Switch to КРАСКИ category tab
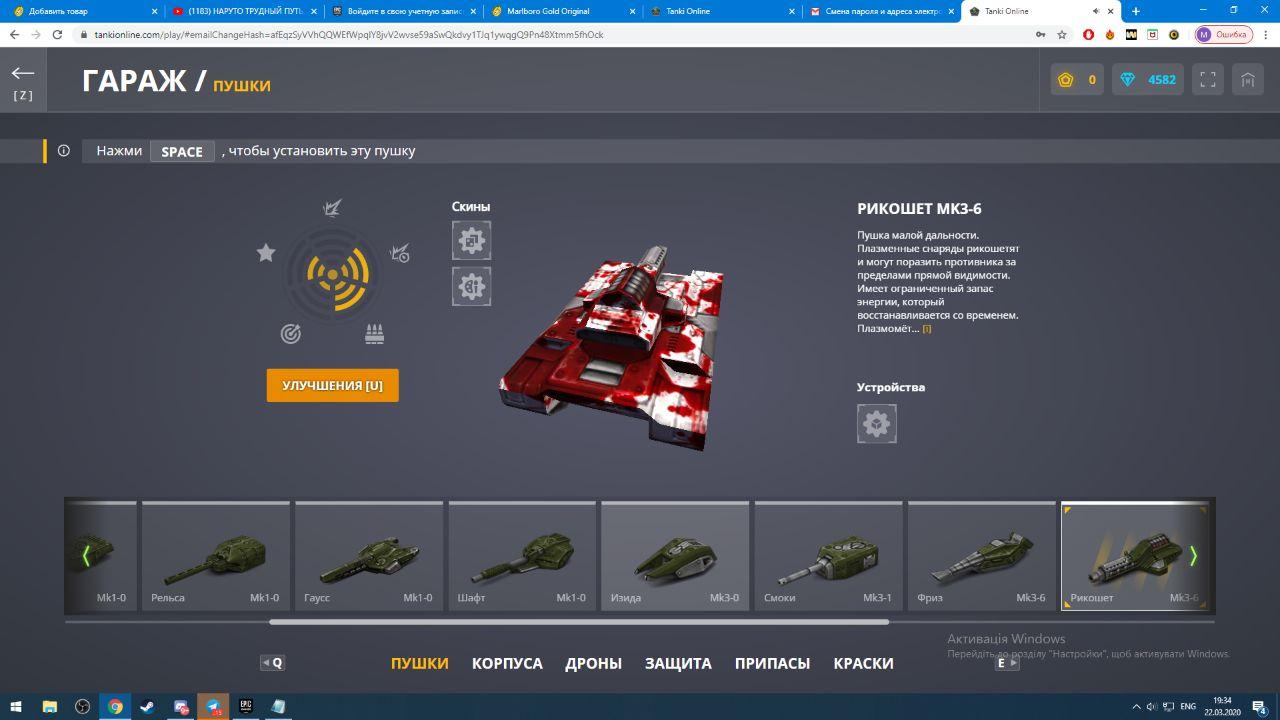Image resolution: width=1280 pixels, height=720 pixels. [864, 663]
